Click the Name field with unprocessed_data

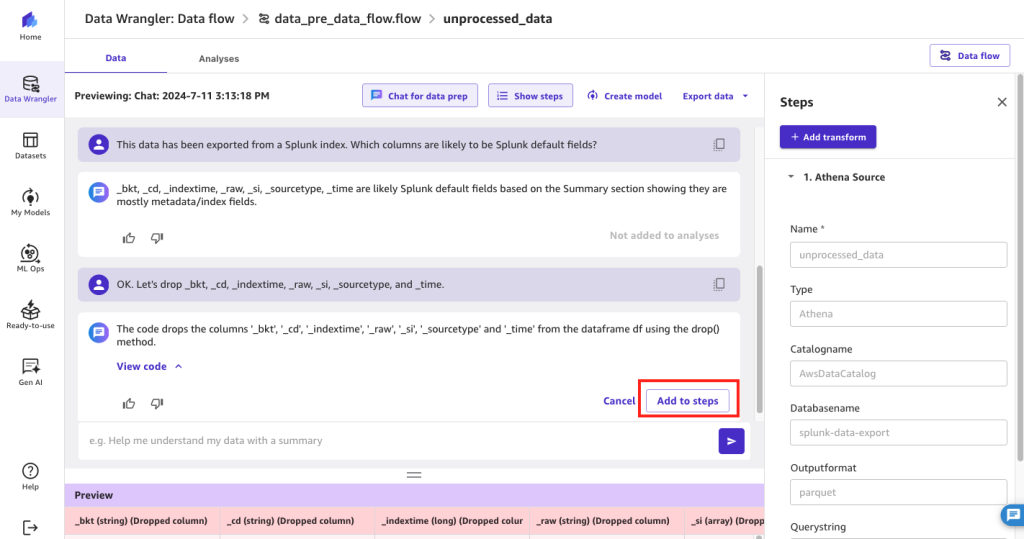click(x=899, y=255)
